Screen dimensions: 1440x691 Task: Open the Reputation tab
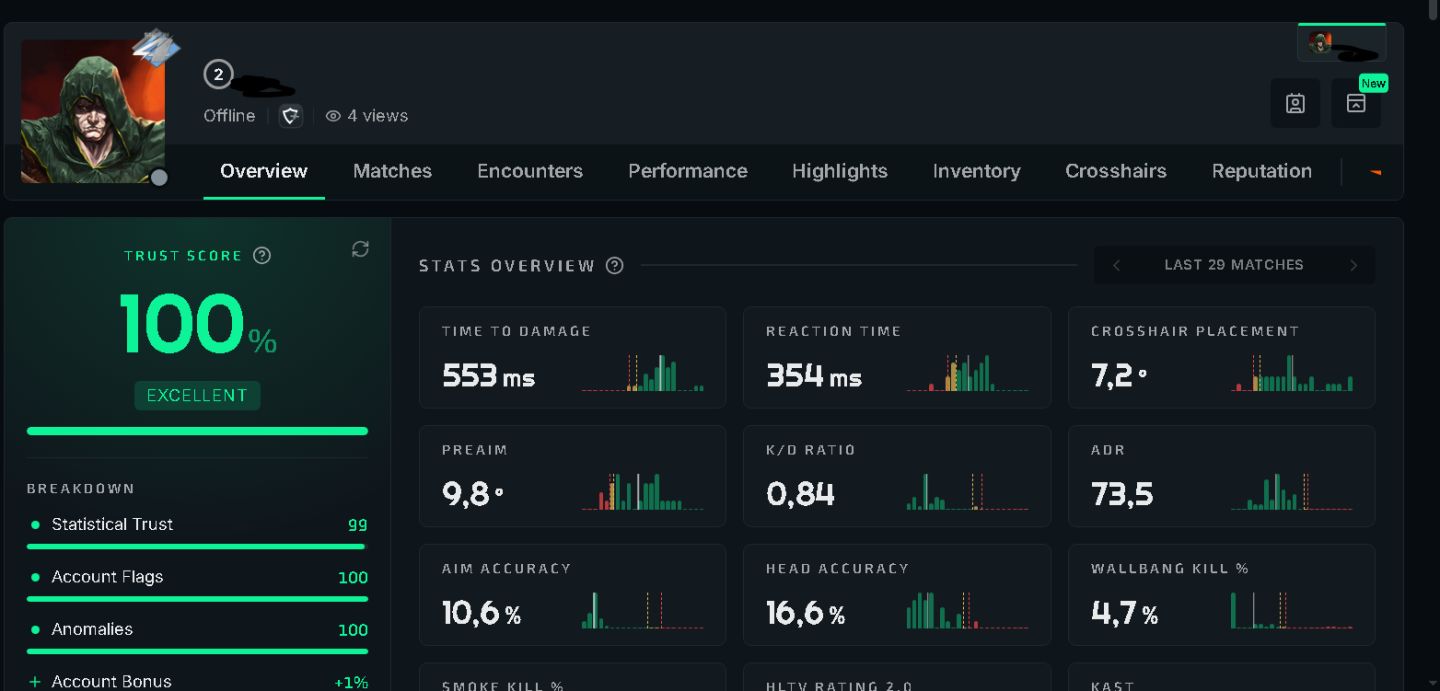pos(1262,171)
